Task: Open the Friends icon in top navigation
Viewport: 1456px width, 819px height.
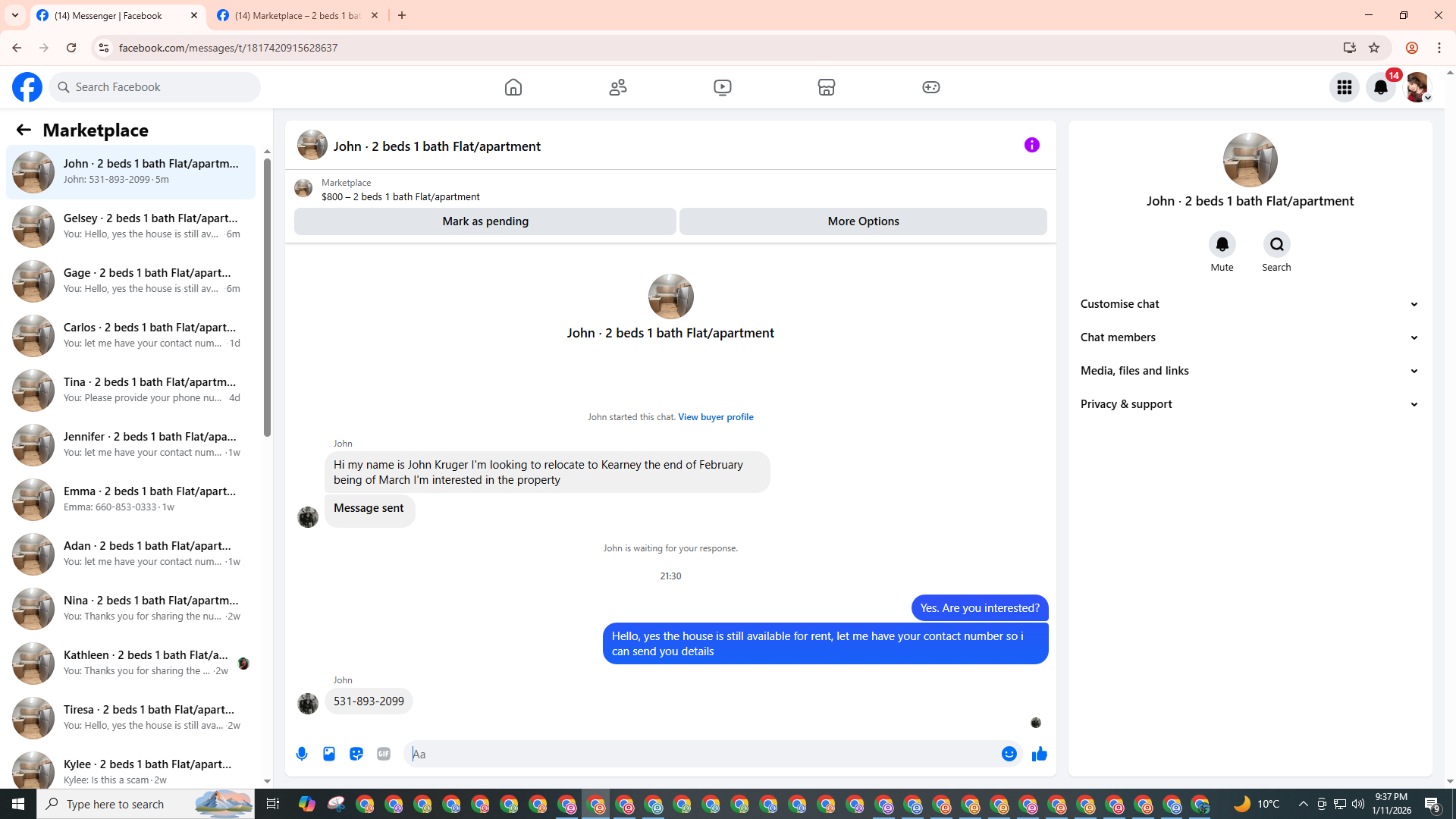Action: 618,87
